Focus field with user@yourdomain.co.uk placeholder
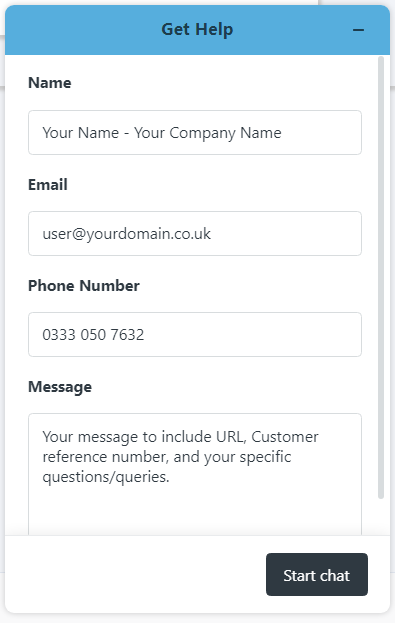395x623 pixels. (195, 233)
